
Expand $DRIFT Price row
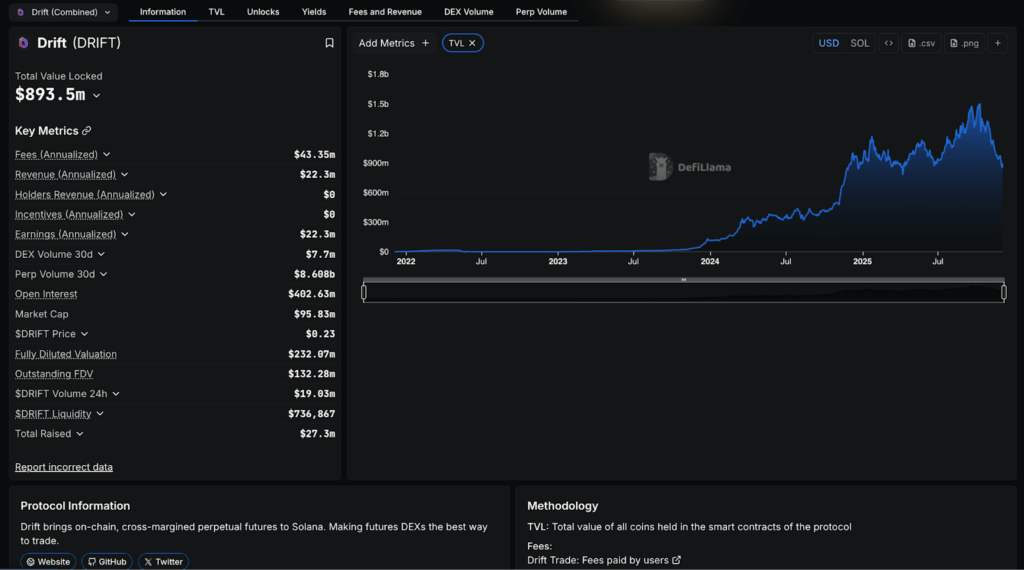(84, 334)
